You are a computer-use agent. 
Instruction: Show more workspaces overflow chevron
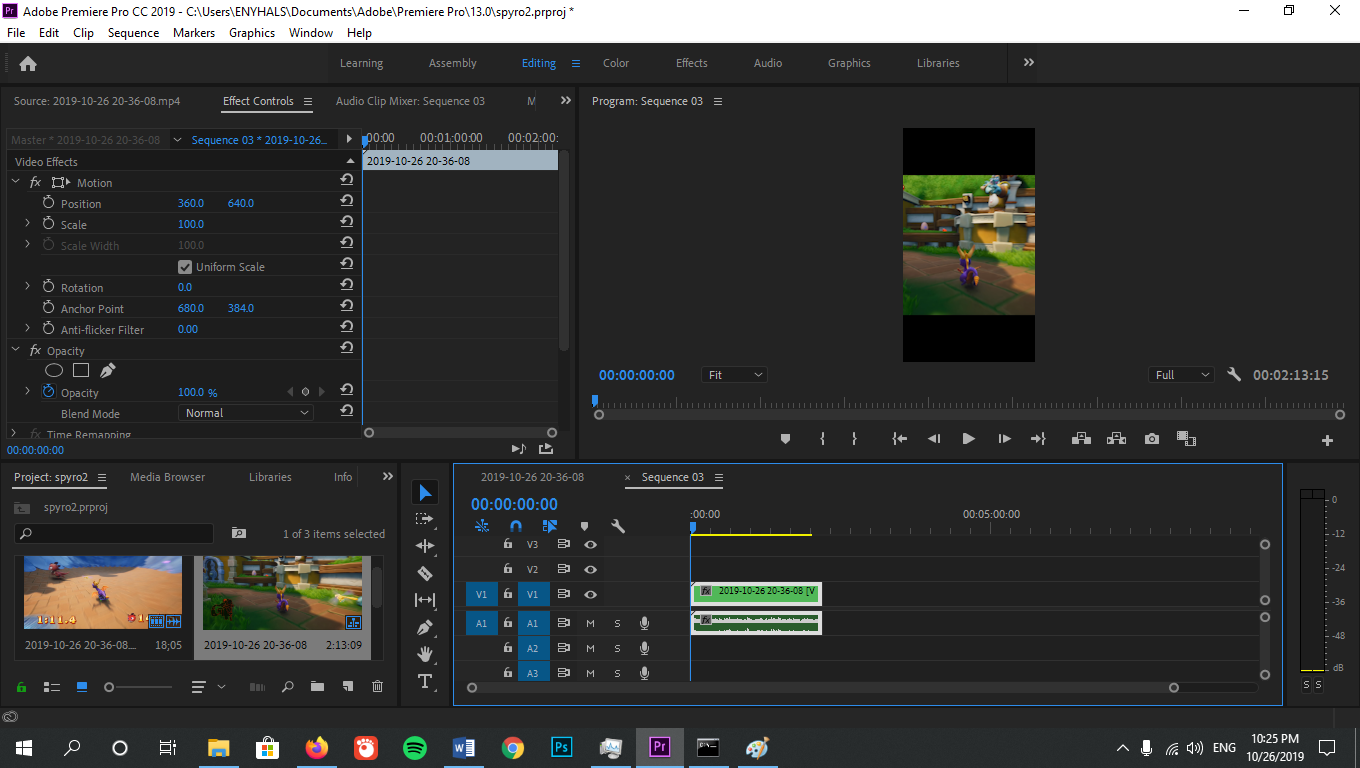[1029, 63]
